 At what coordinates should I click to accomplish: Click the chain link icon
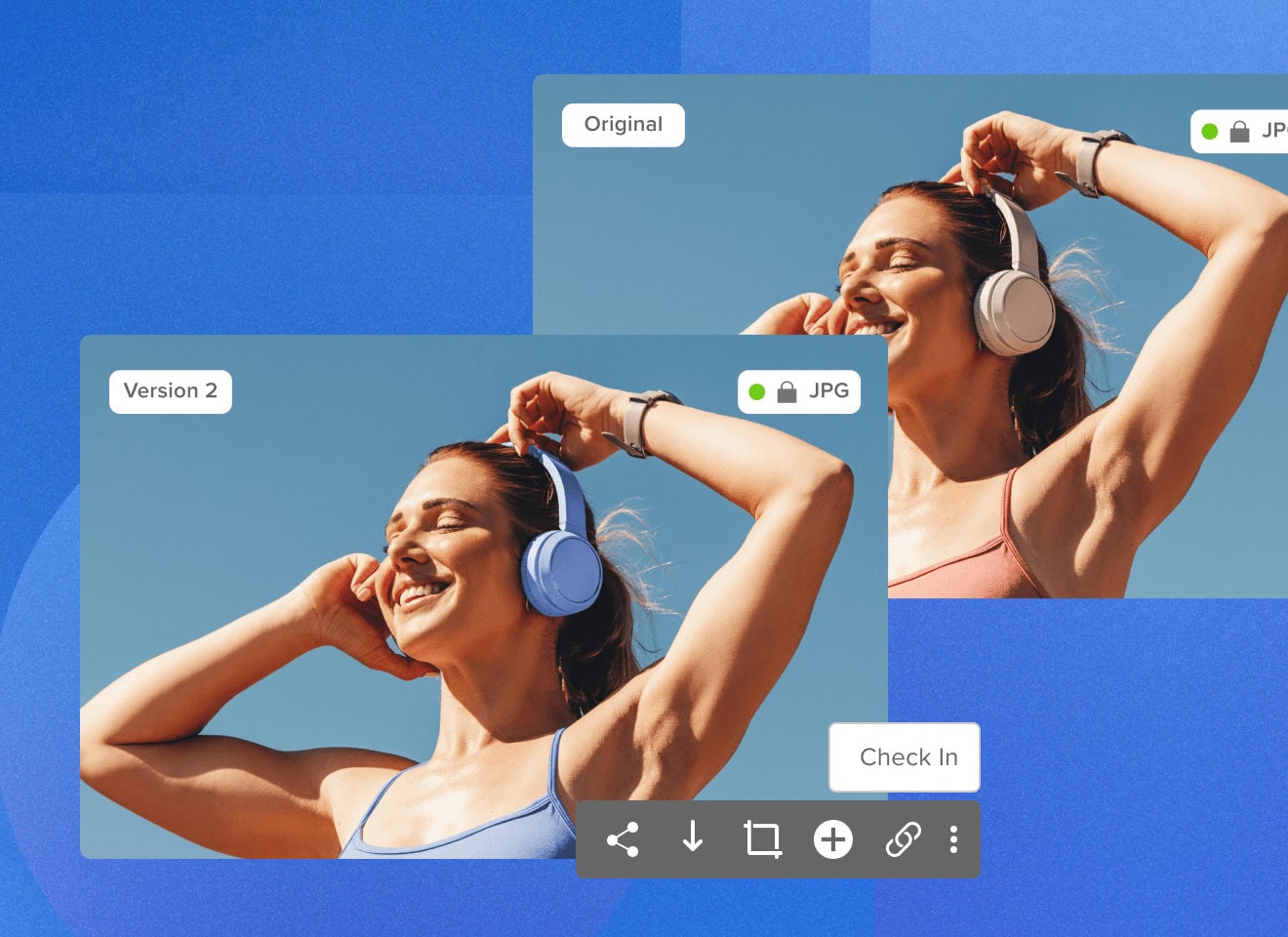(903, 839)
